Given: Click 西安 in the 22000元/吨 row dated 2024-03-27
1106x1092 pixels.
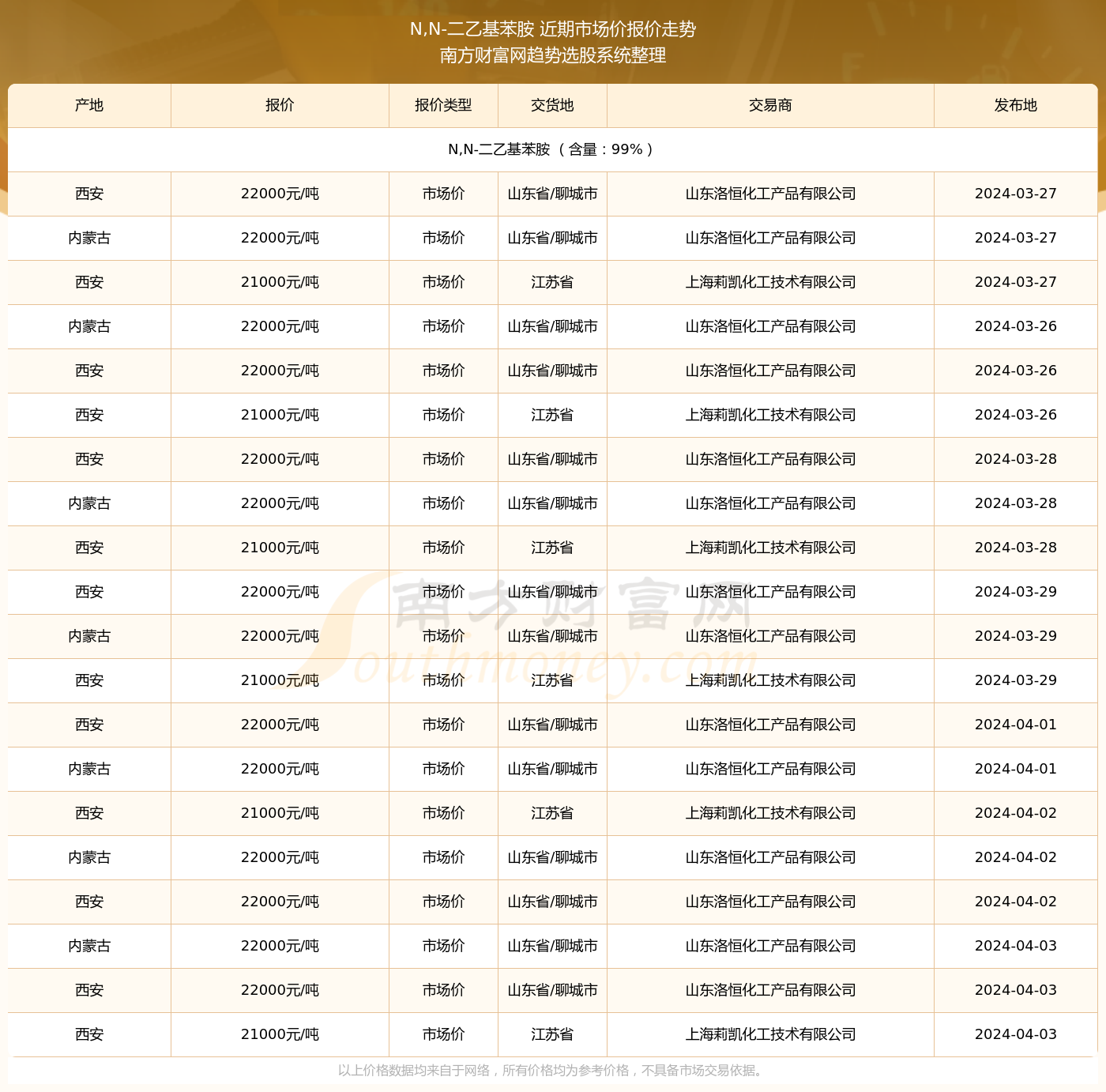Looking at the screenshot, I should (x=89, y=194).
